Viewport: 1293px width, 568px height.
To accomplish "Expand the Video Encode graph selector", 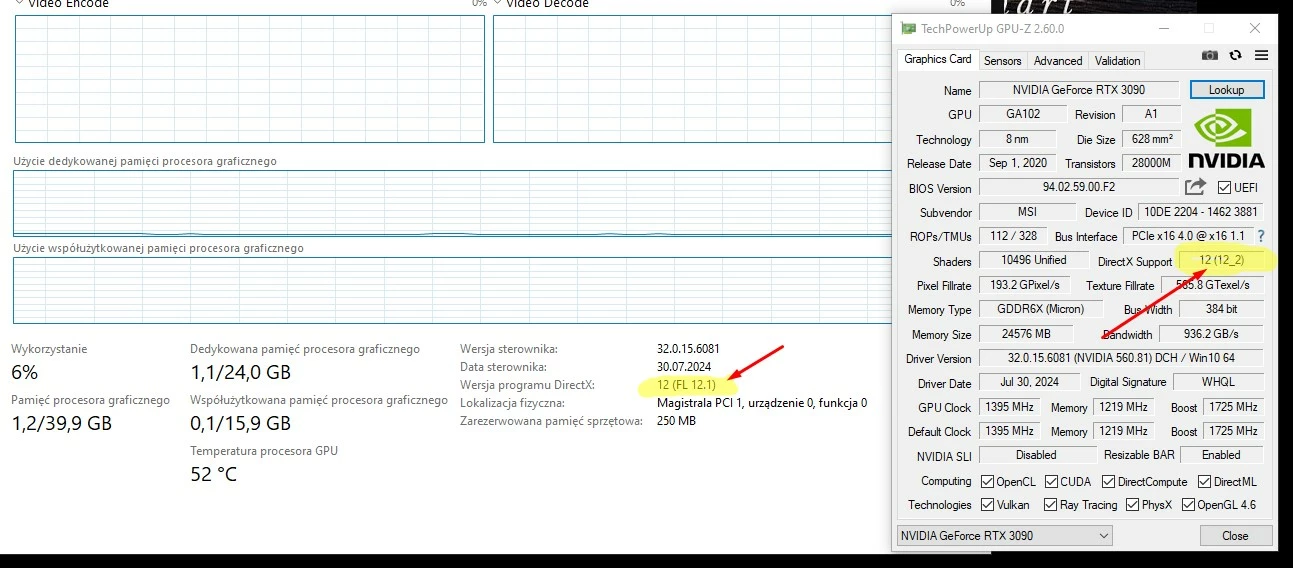I will click(x=19, y=3).
